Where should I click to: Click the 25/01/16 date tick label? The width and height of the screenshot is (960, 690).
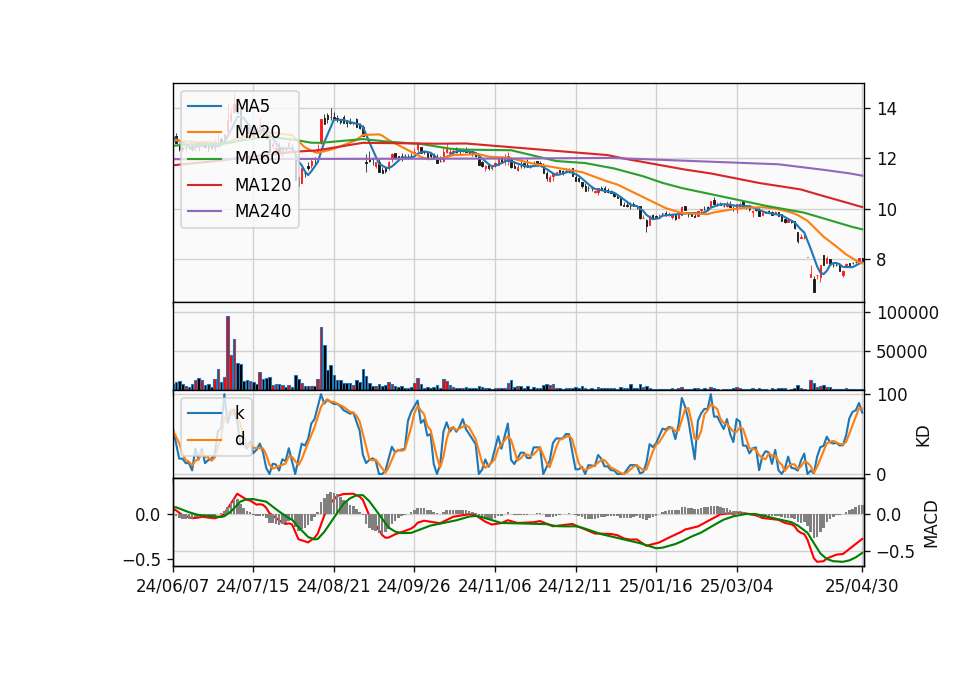click(656, 586)
